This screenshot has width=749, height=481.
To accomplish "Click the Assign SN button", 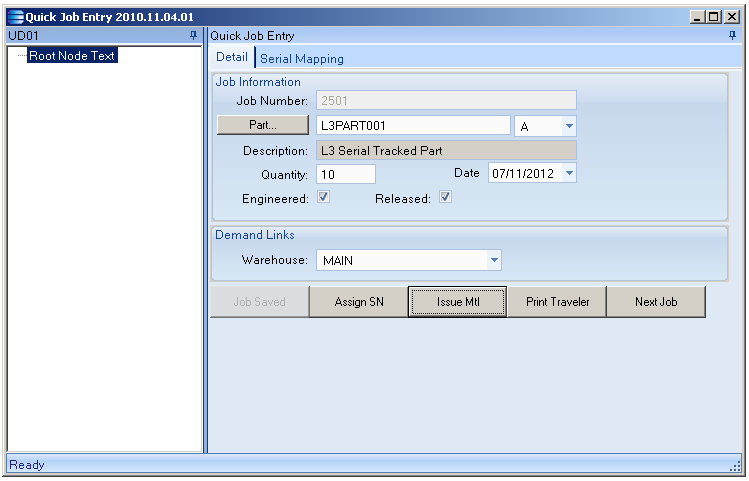I will point(359,301).
